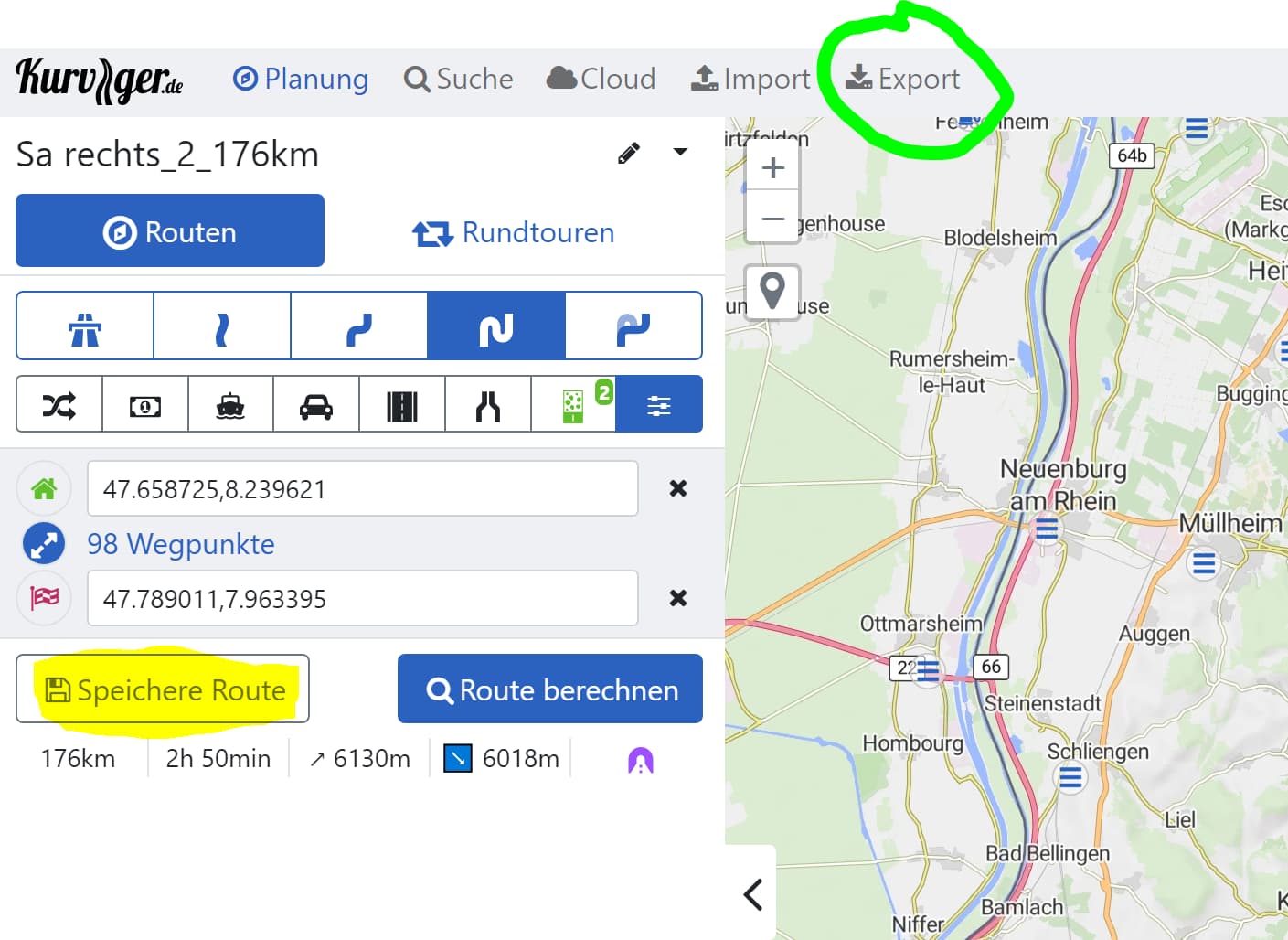The image size is (1288, 940).
Task: Open the Export menu
Action: 903,80
